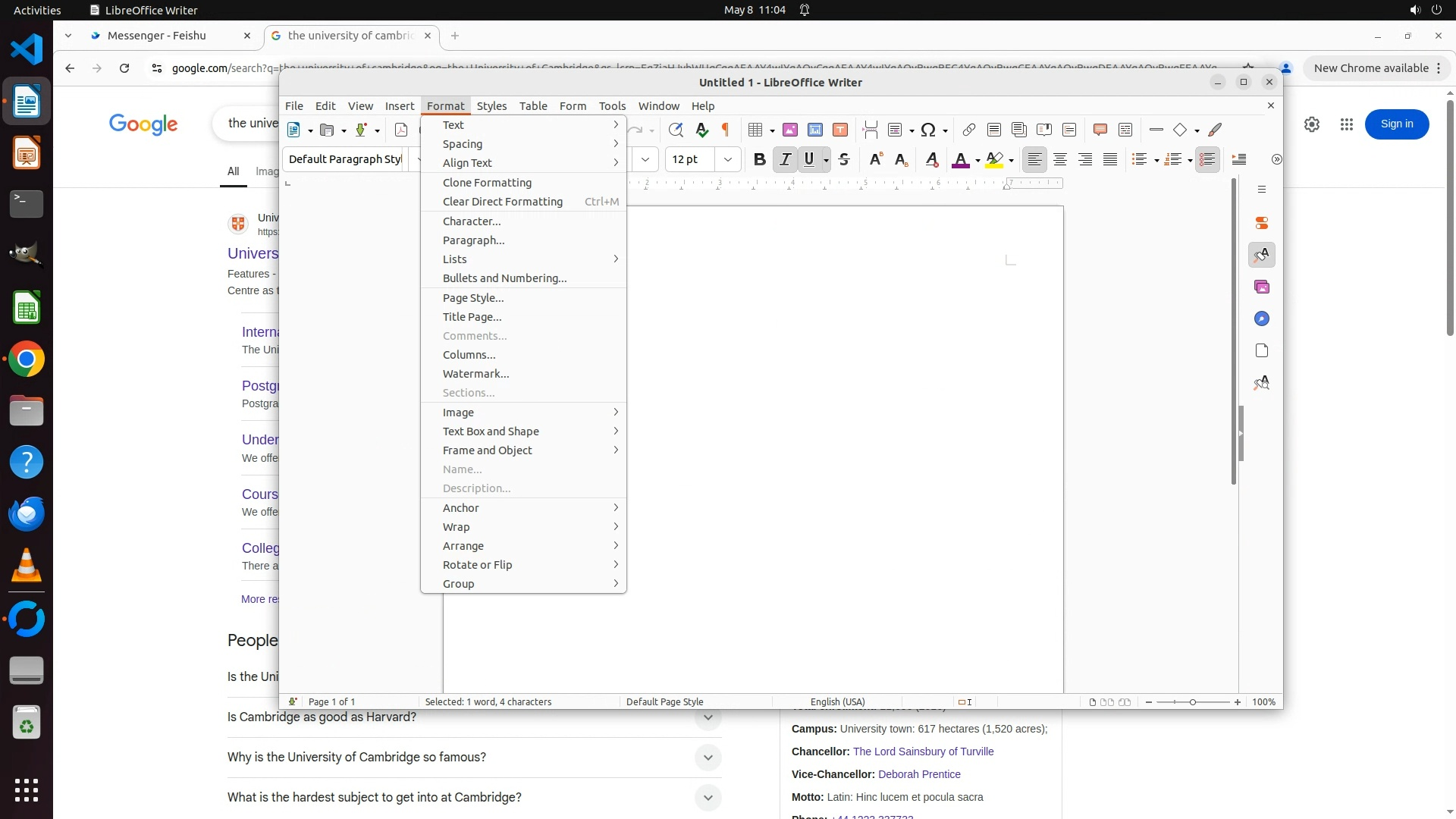Open the sidebar Gallery panel icon

[1261, 287]
